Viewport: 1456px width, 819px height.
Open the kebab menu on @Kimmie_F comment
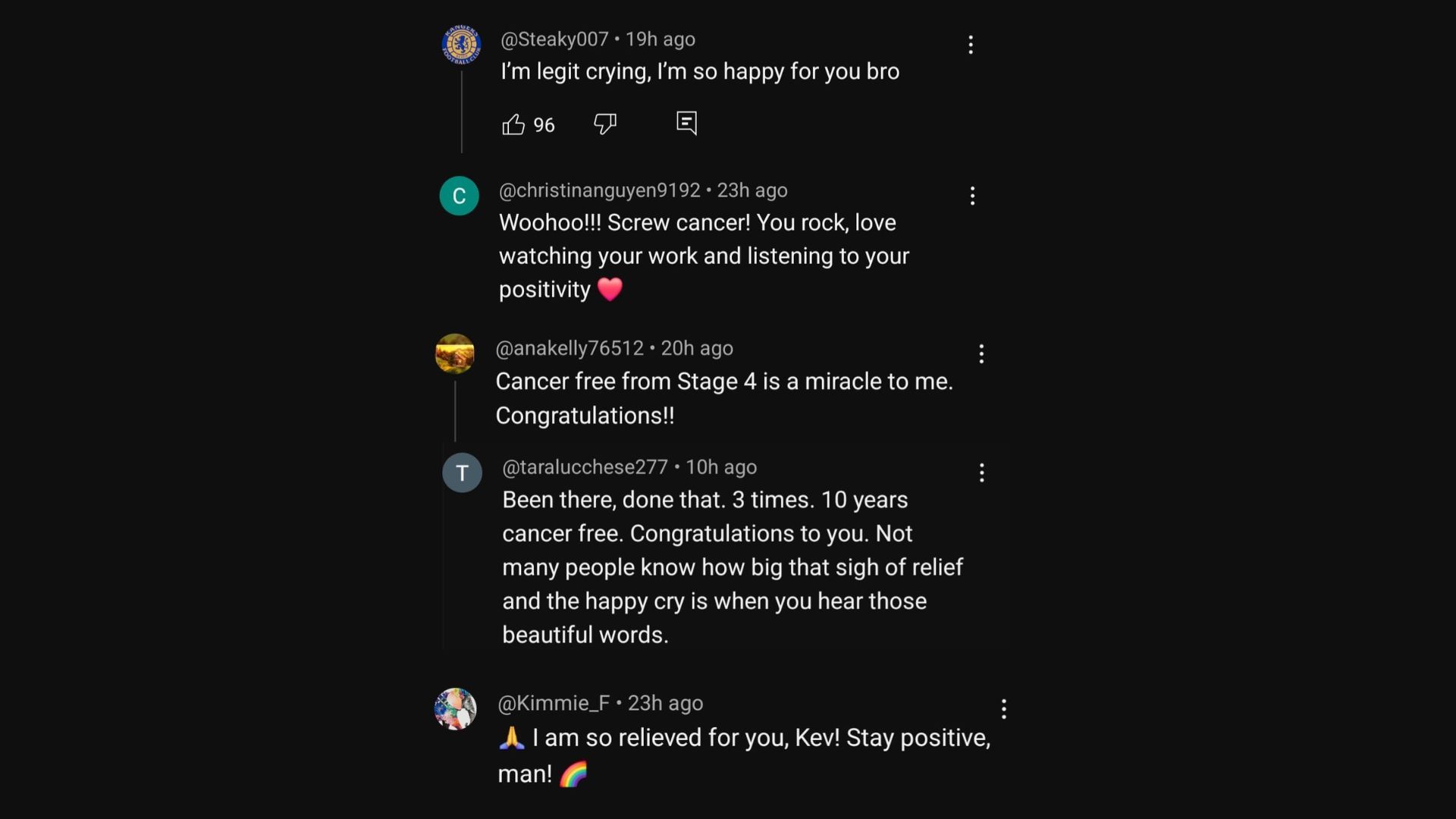[1003, 709]
